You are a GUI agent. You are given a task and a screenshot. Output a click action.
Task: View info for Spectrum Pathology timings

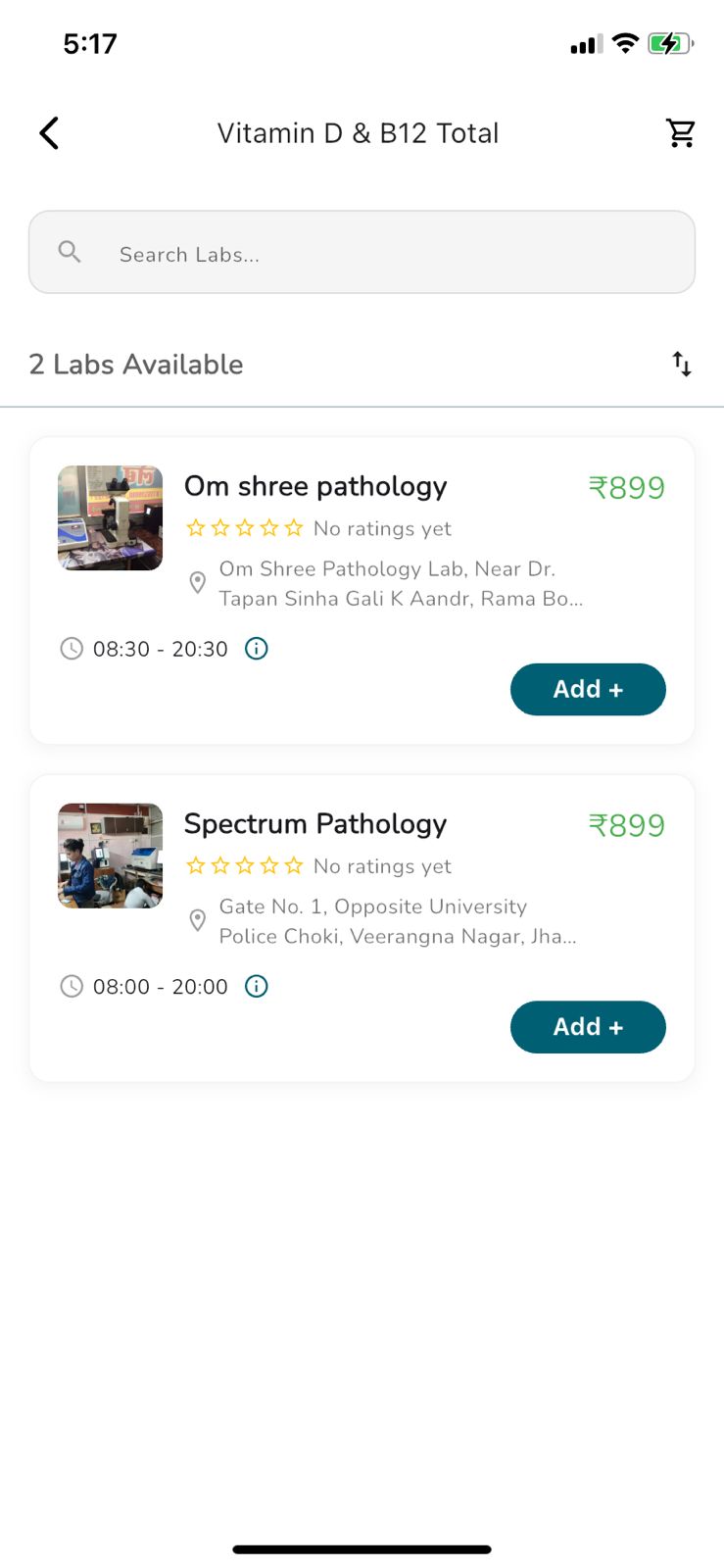click(257, 986)
